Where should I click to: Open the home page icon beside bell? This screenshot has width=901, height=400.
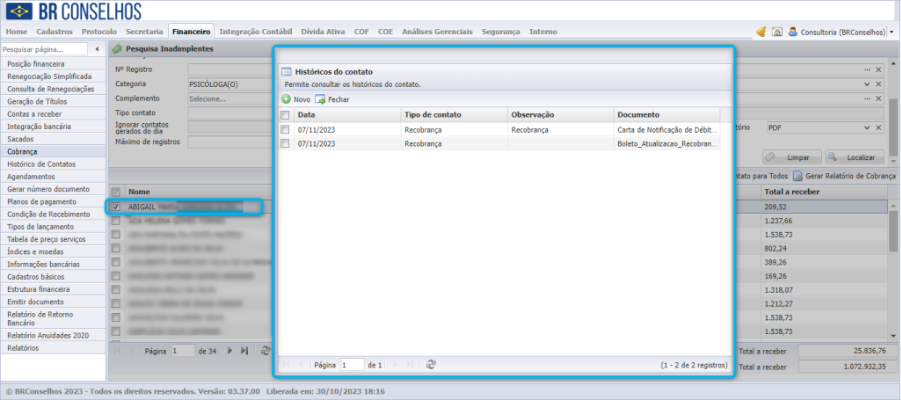(777, 32)
